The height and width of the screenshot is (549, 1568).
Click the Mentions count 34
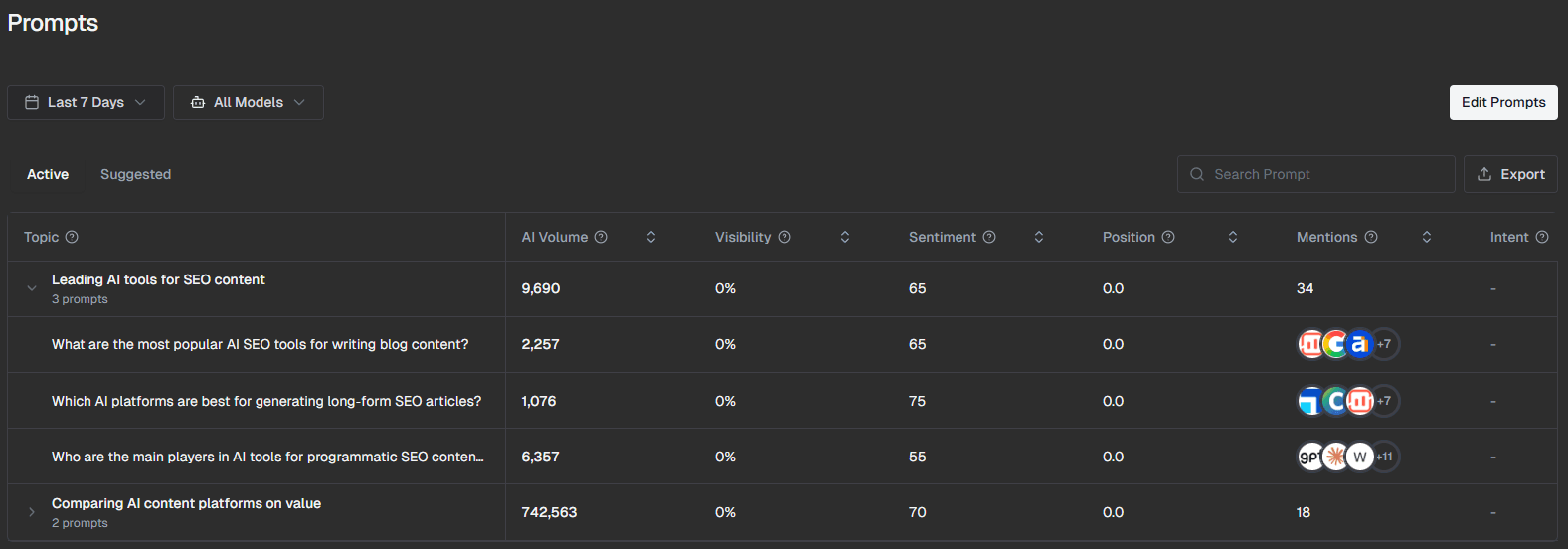pyautogui.click(x=1305, y=288)
